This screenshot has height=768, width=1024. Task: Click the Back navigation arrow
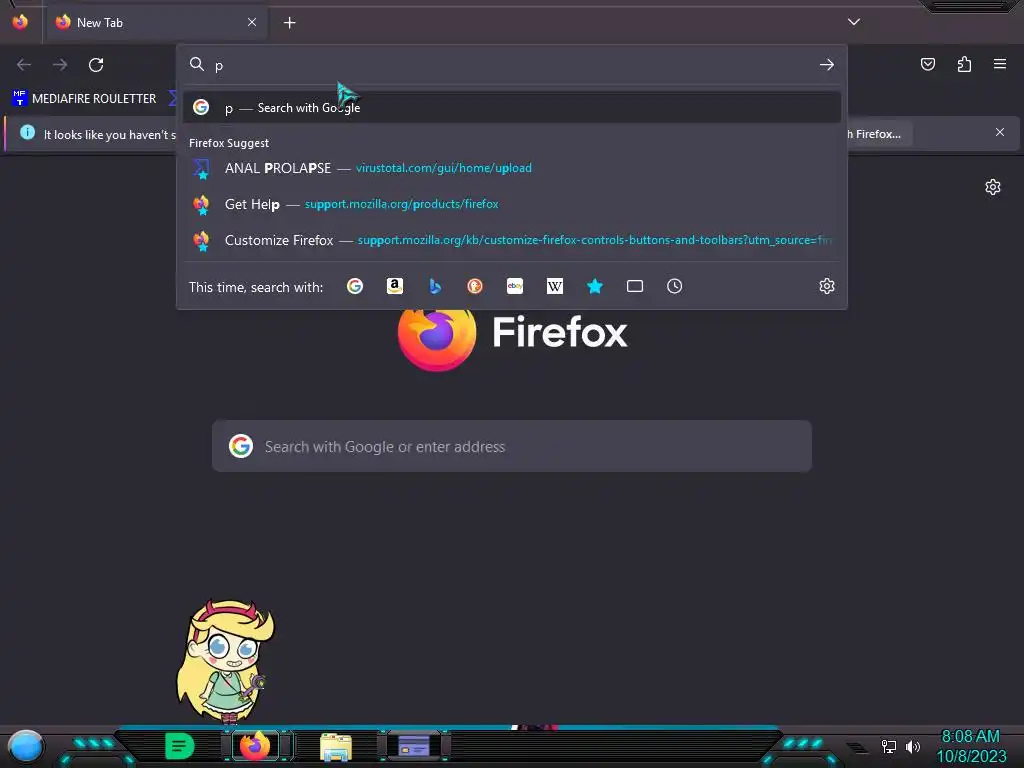[24, 65]
